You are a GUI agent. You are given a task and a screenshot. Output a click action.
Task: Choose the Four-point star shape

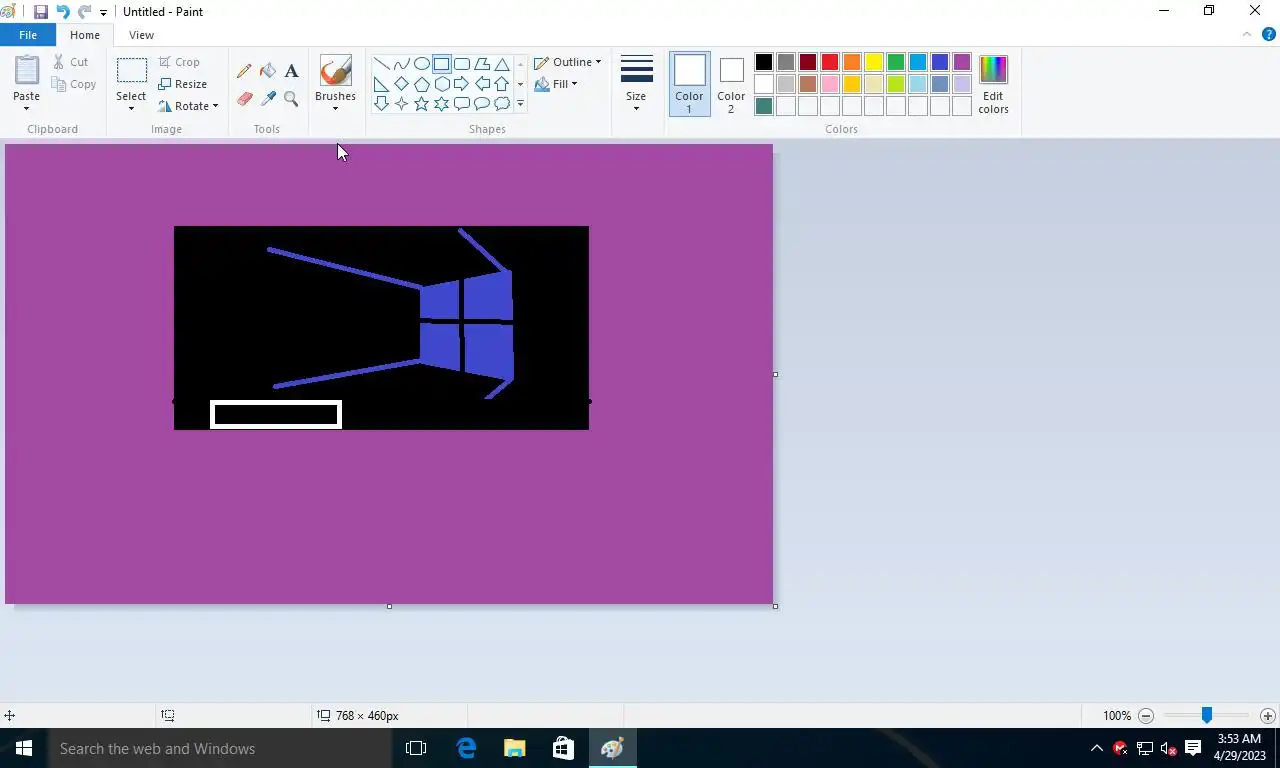(401, 104)
